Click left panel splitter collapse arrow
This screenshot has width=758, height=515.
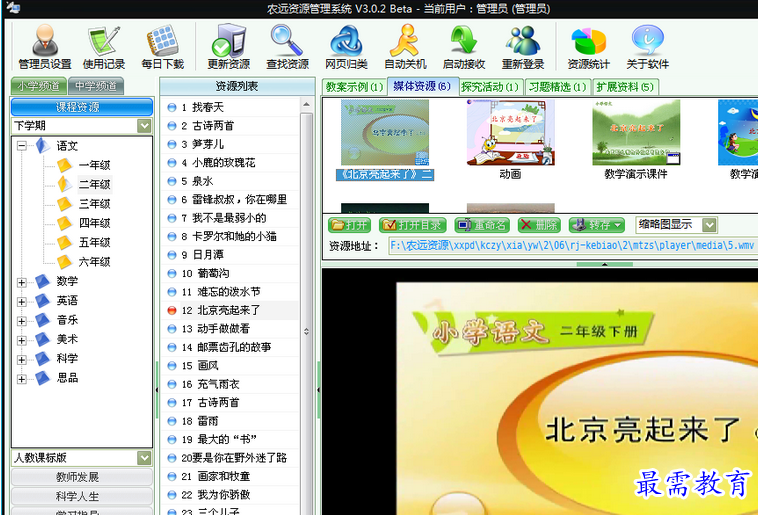(x=157, y=389)
